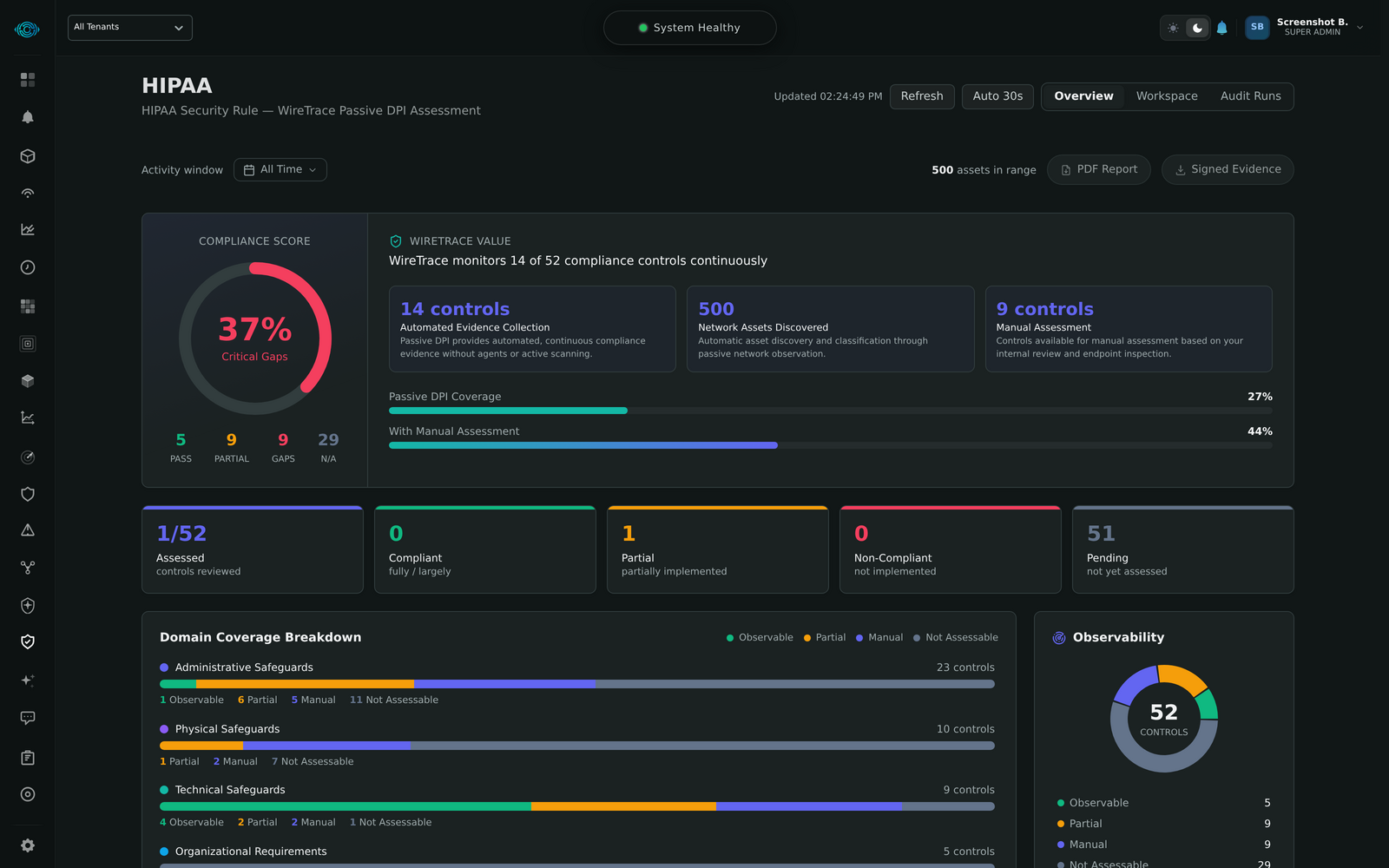Click the notification bell in top bar

[1221, 28]
